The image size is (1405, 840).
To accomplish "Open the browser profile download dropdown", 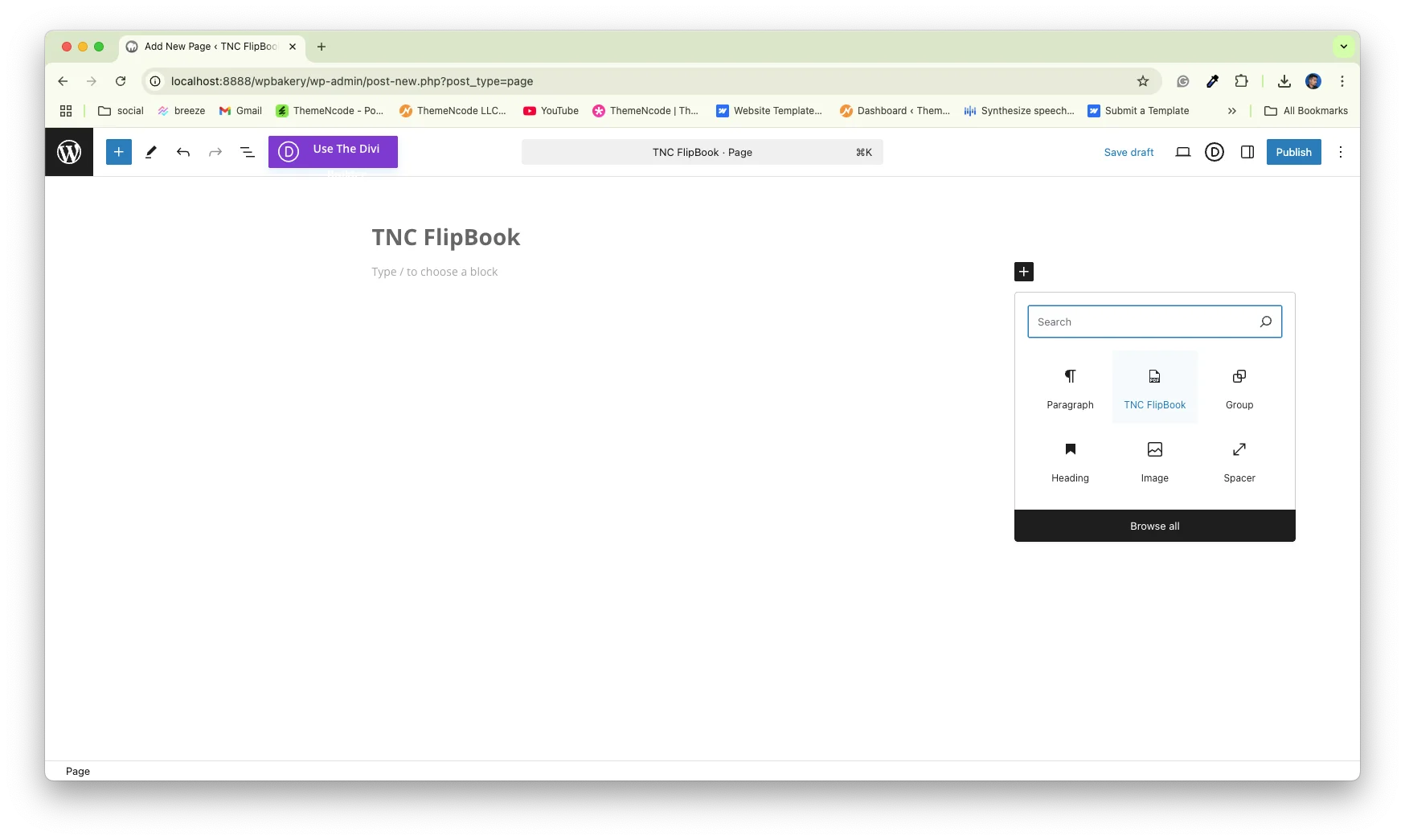I will 1284,81.
